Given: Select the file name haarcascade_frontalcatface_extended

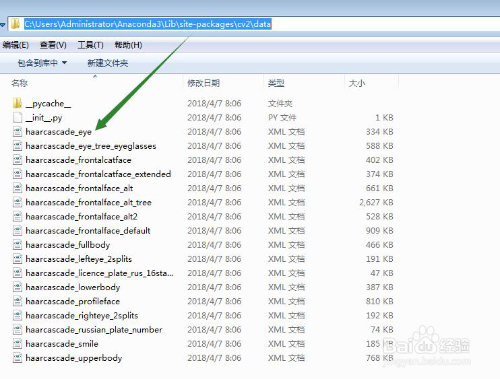Looking at the screenshot, I should tap(98, 174).
